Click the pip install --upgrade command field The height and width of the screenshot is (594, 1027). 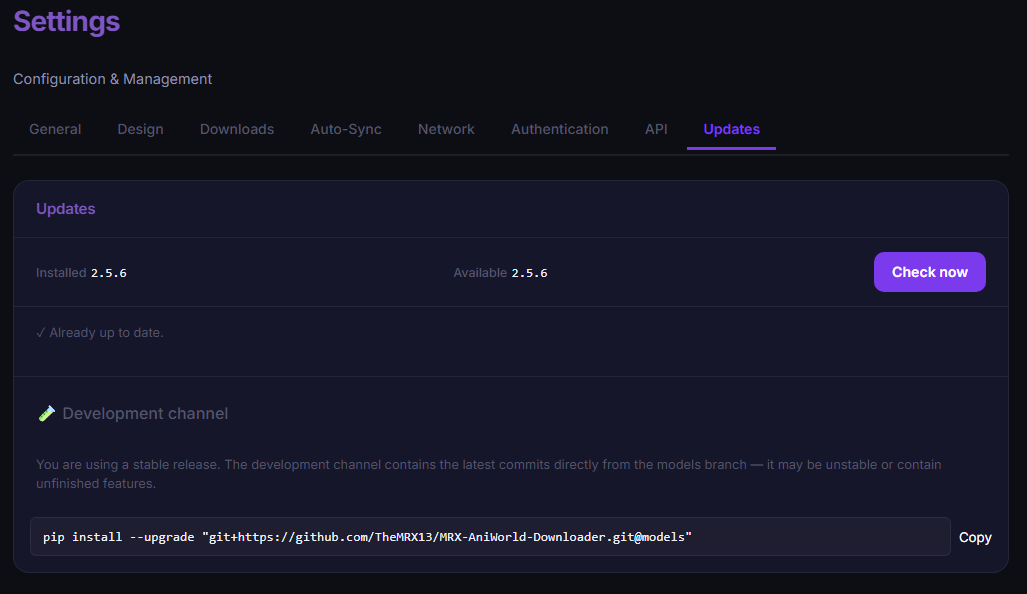[x=490, y=536]
